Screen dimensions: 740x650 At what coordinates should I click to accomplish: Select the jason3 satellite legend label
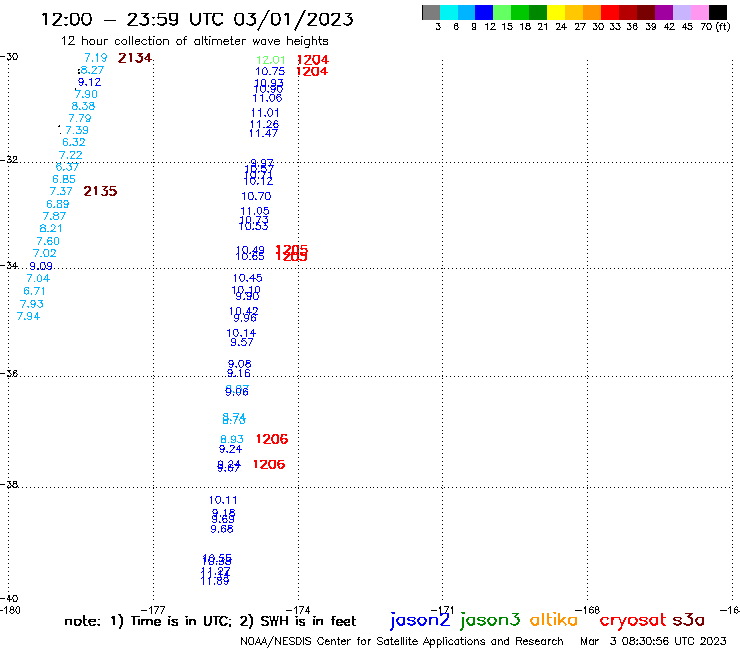[490, 620]
